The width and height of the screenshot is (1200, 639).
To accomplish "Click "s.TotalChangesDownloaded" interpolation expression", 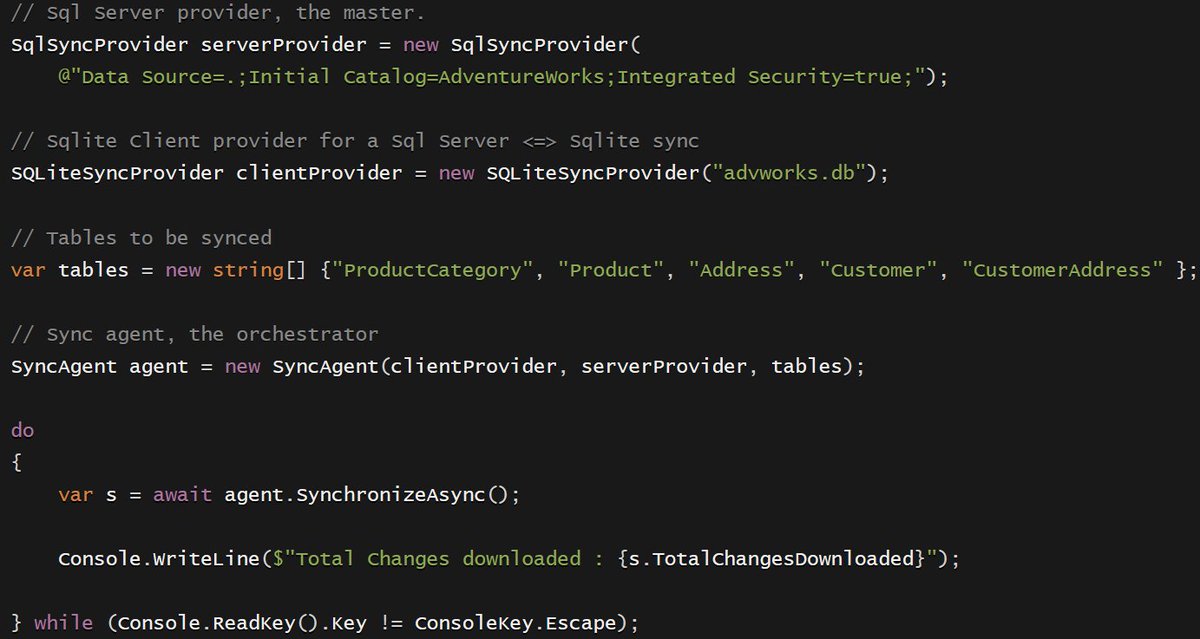I will coord(771,559).
